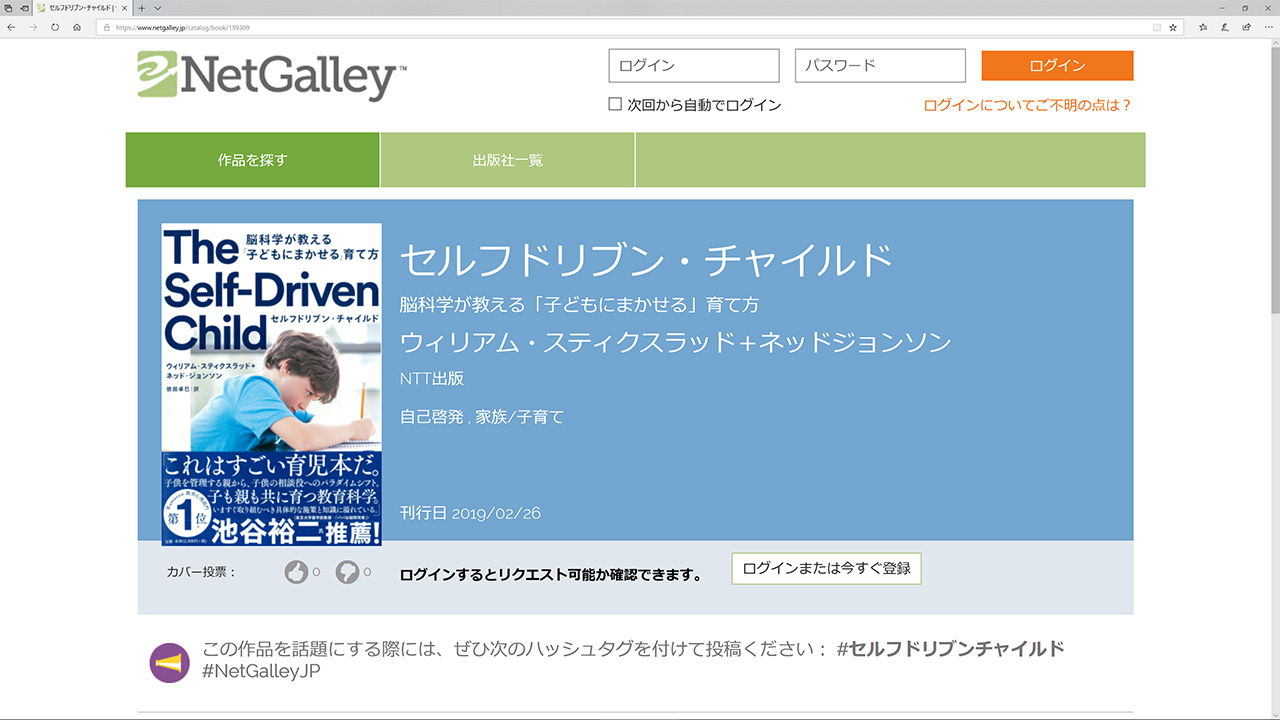Screen dimensions: 1280x720
Task: Click the purple megaphone icon
Action: click(169, 662)
